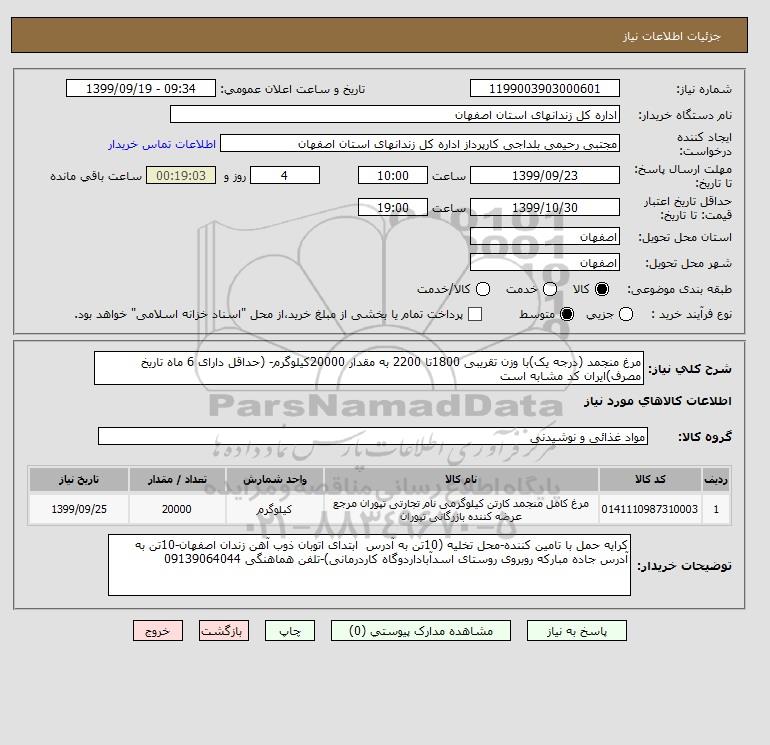
Task: Select the خدمت radio button
Action: [x=550, y=289]
